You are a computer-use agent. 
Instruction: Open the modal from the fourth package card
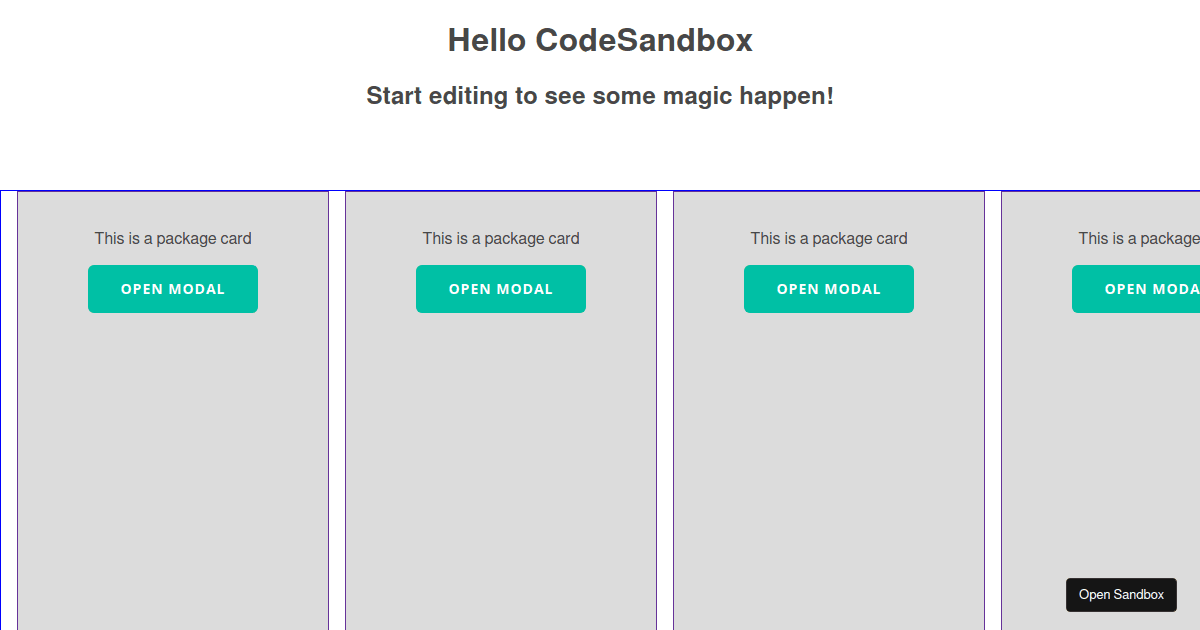click(x=1140, y=288)
